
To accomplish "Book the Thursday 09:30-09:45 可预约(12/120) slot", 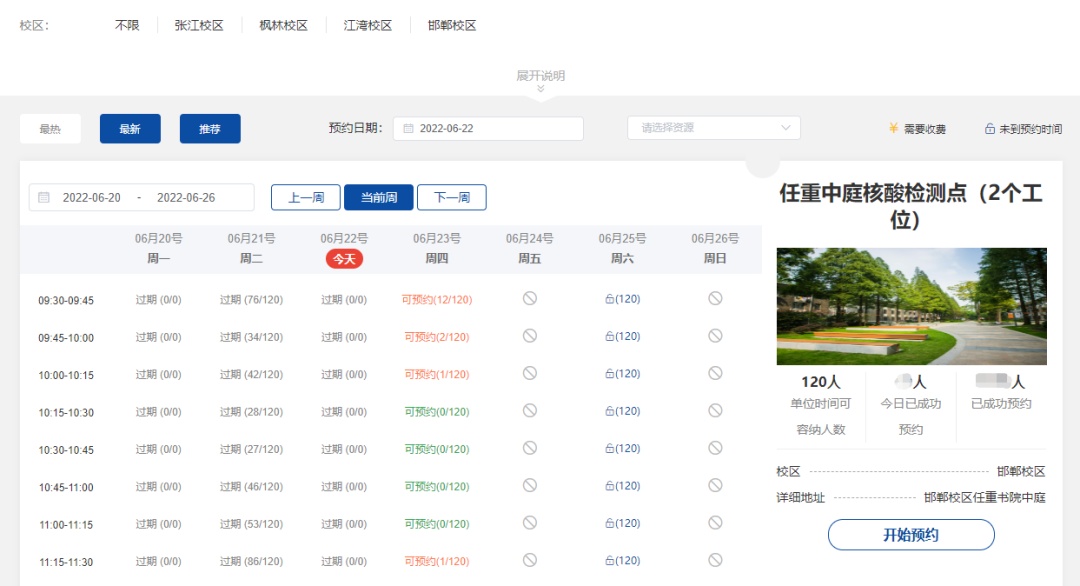I will coord(437,300).
